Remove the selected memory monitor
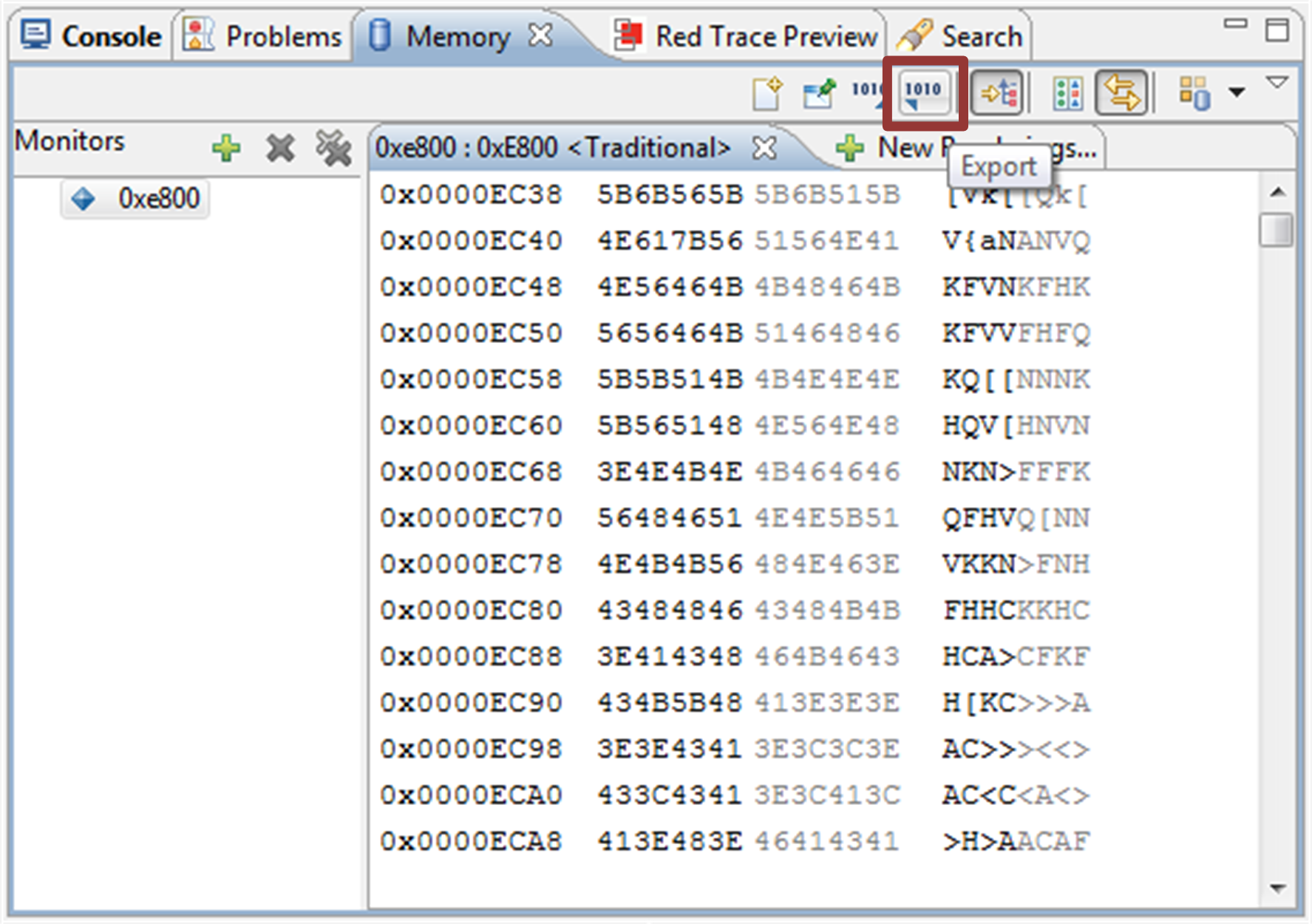This screenshot has width=1312, height=924. pyautogui.click(x=280, y=148)
